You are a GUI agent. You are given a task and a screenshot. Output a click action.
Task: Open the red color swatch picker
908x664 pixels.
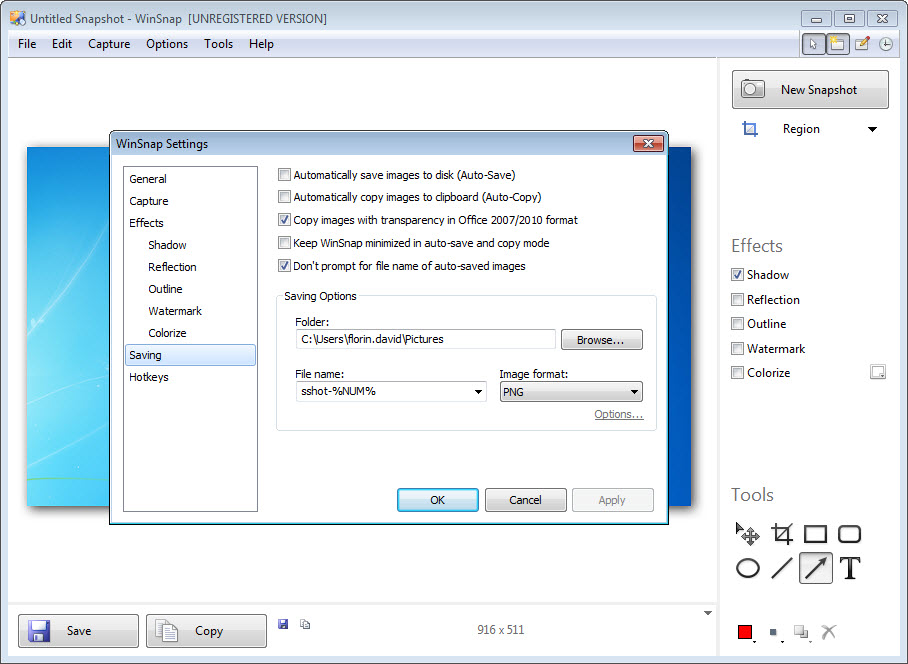coord(745,632)
